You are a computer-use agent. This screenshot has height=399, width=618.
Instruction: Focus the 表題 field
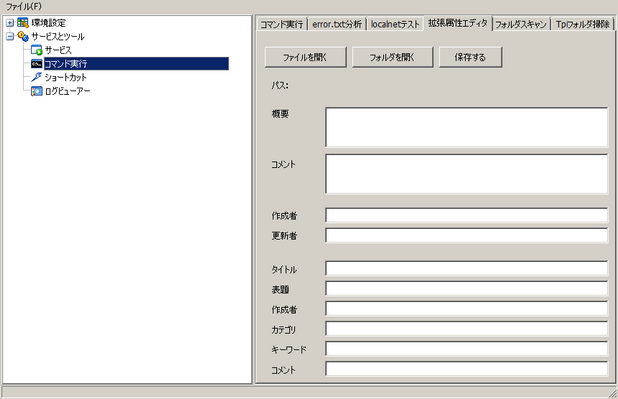point(467,289)
